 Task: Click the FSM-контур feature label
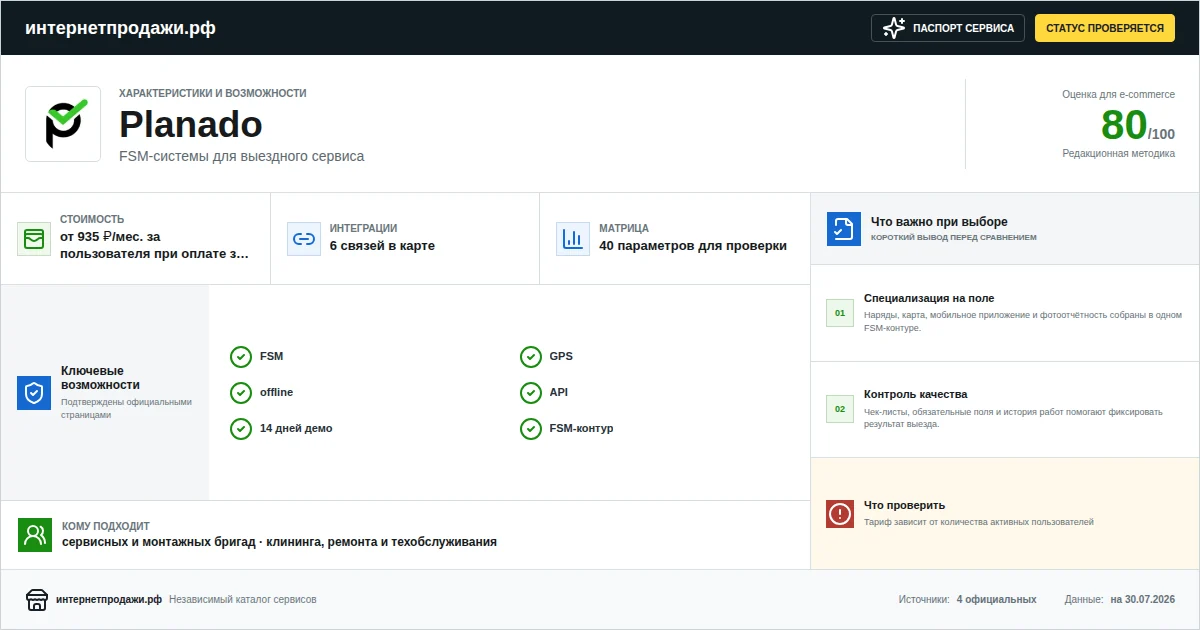point(582,429)
